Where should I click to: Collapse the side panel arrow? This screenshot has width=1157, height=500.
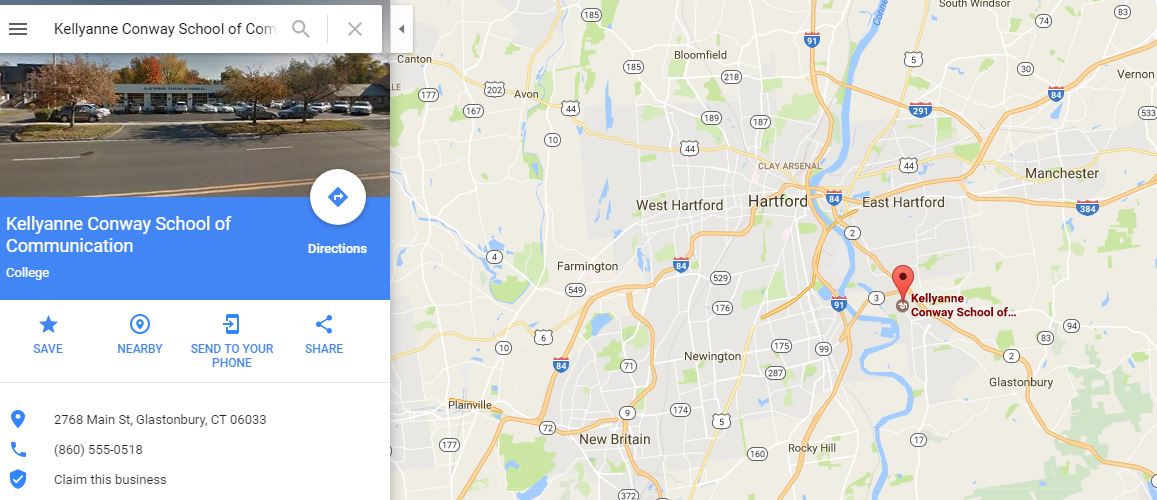tap(401, 29)
